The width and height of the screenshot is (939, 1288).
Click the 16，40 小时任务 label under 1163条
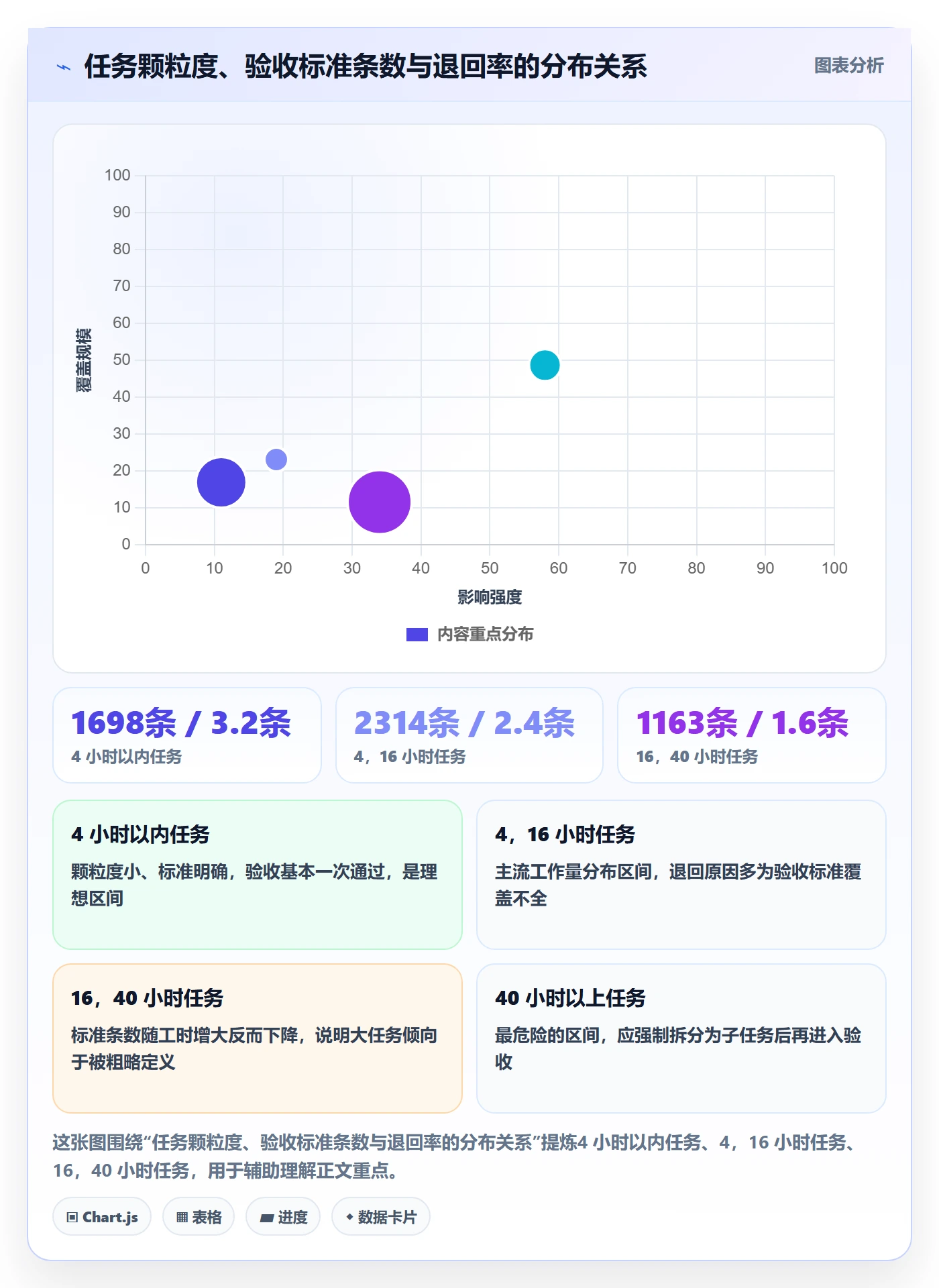[x=698, y=757]
